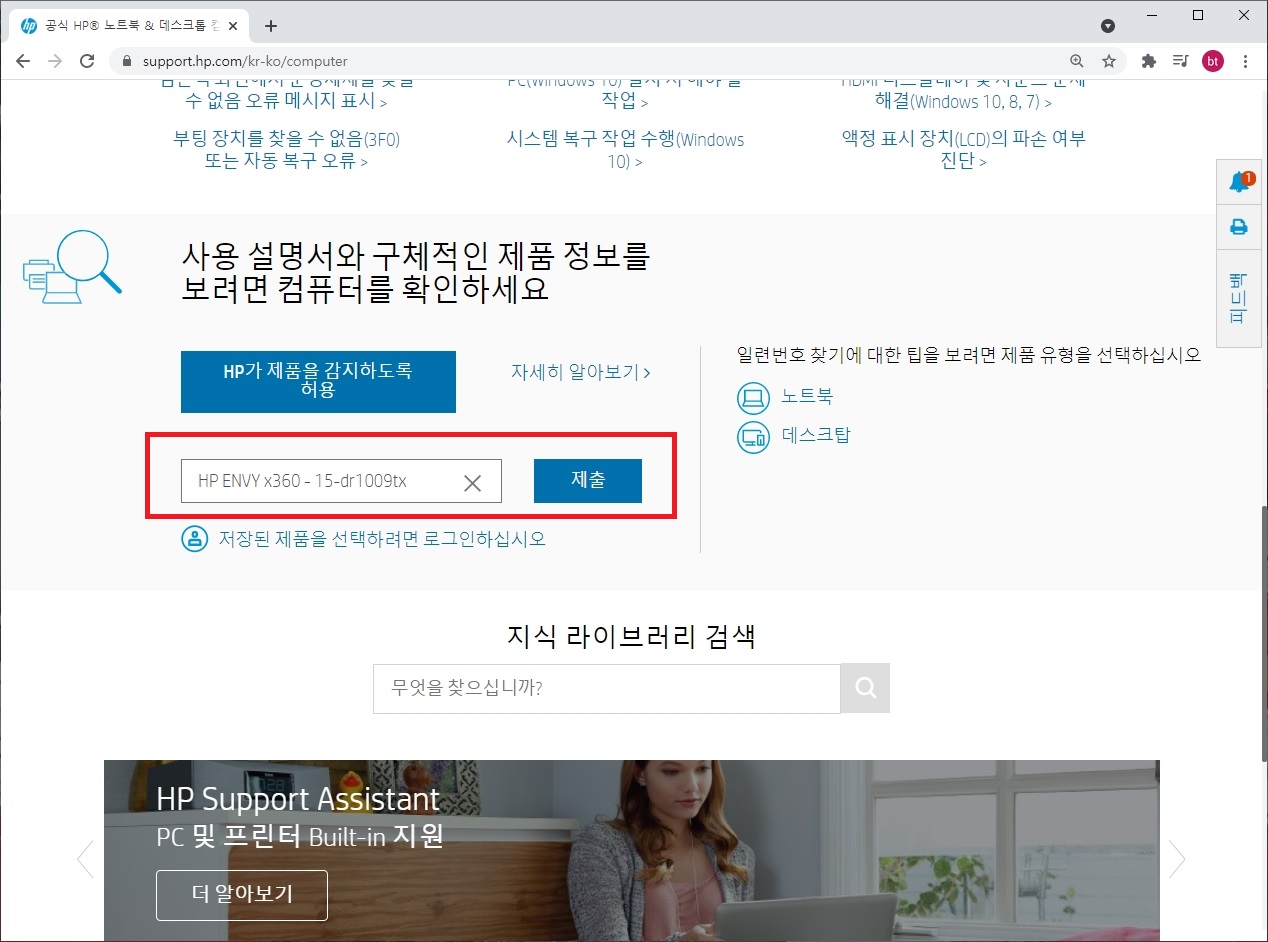
Task: Open the 데스크탑 serial number tip link
Action: pos(816,435)
